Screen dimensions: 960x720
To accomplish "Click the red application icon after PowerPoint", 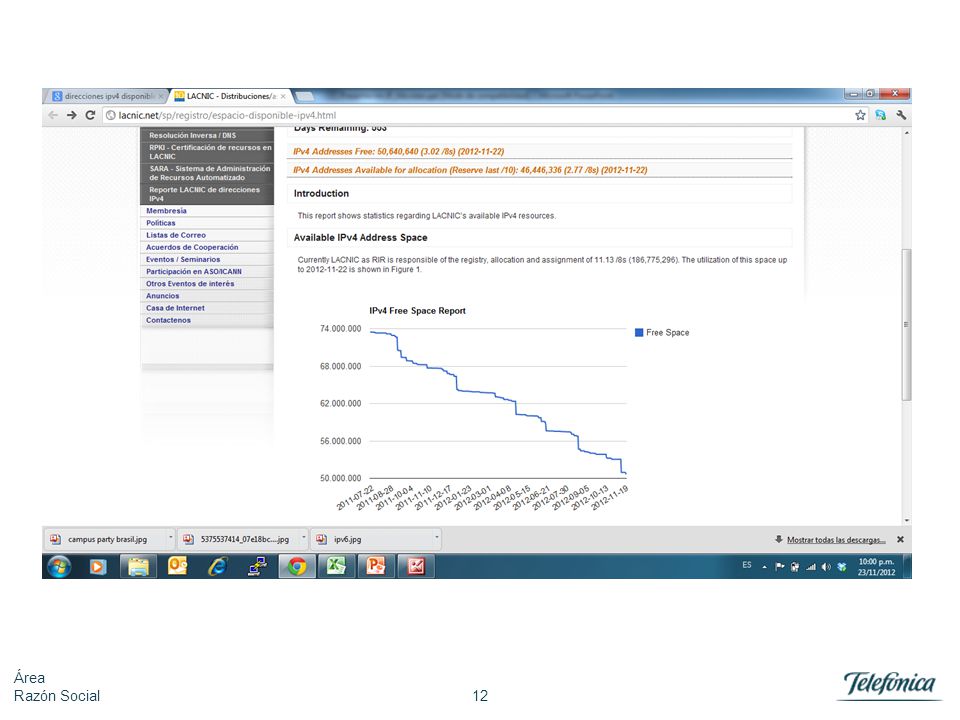I will (416, 567).
